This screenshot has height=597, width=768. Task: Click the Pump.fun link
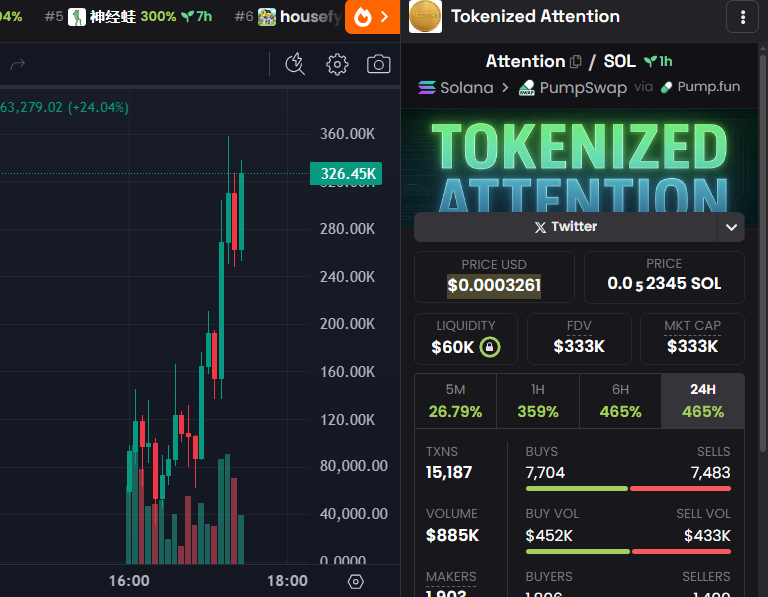click(700, 87)
